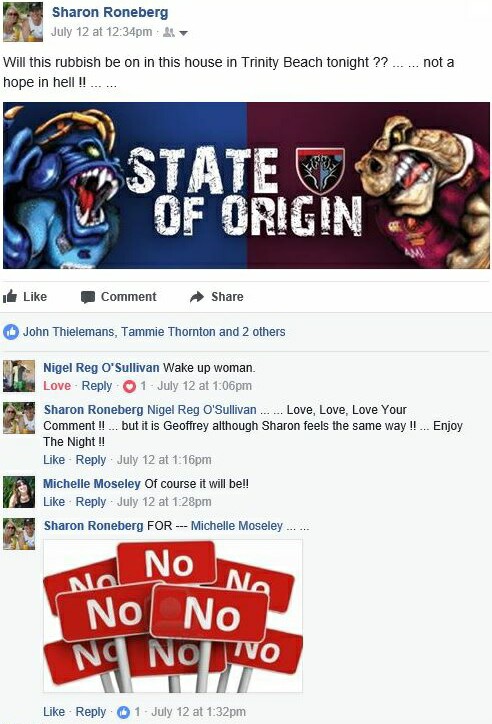Click the friends audience icon next to post time

[x=169, y=32]
